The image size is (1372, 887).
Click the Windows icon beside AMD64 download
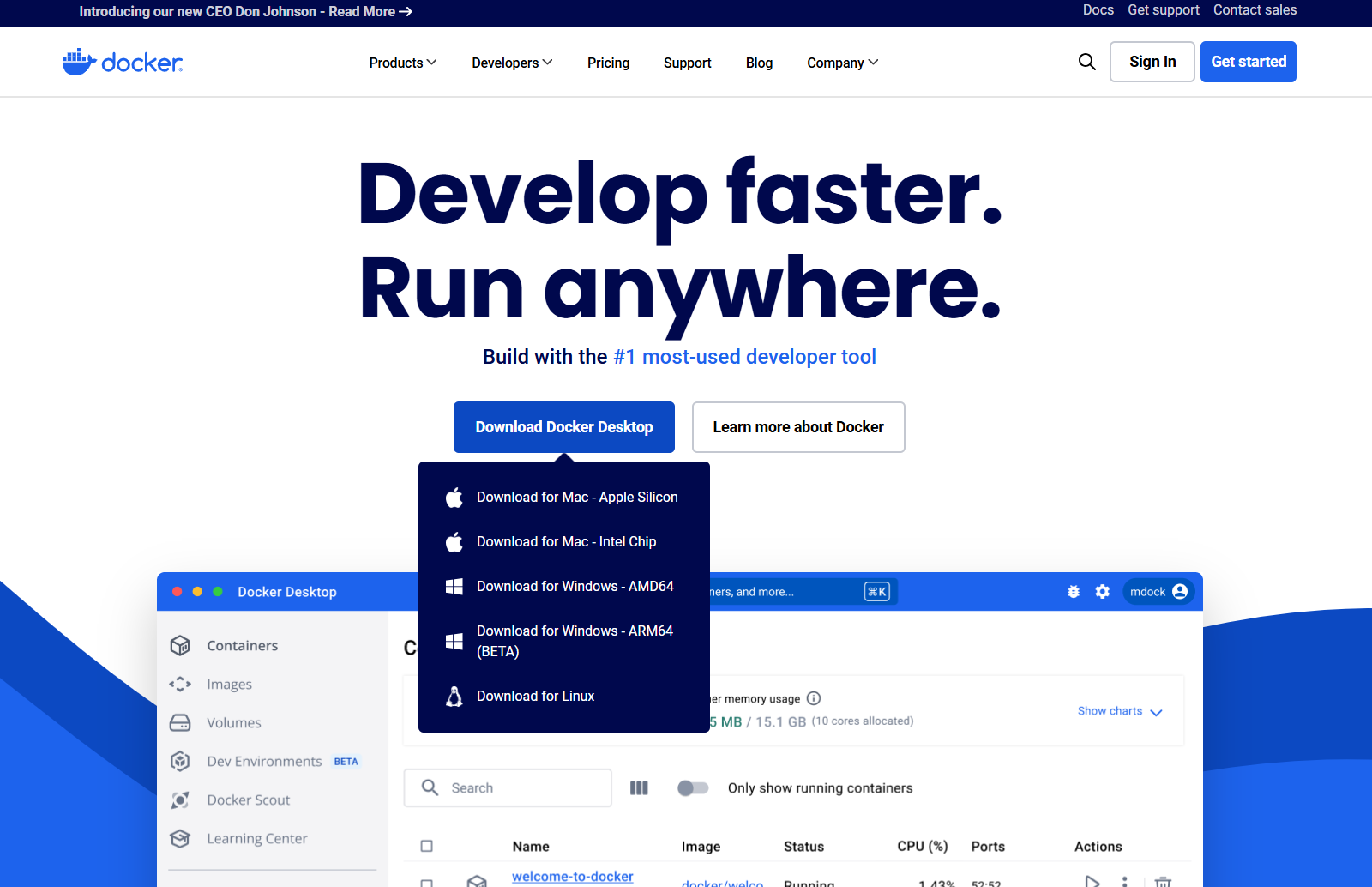[x=454, y=587]
